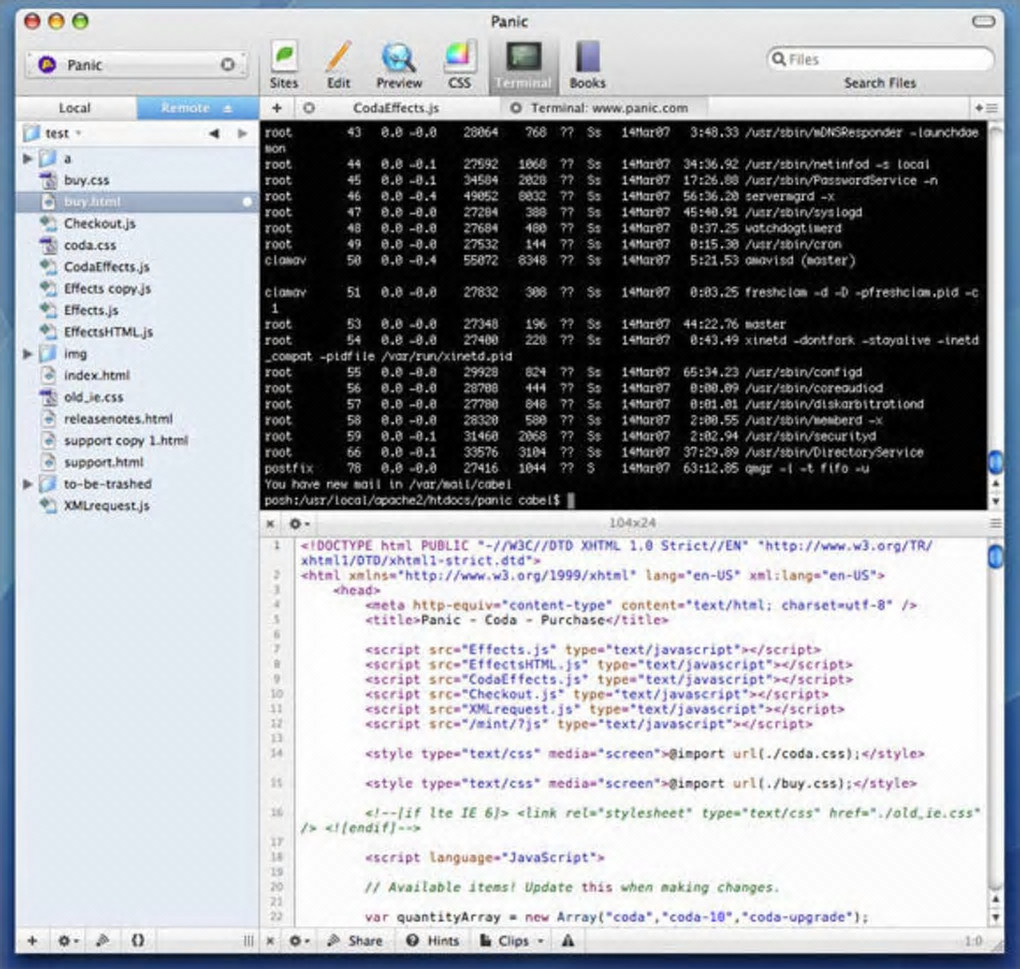Click the code braces icon in sidebar footer
The image size is (1020, 969).
[x=137, y=940]
